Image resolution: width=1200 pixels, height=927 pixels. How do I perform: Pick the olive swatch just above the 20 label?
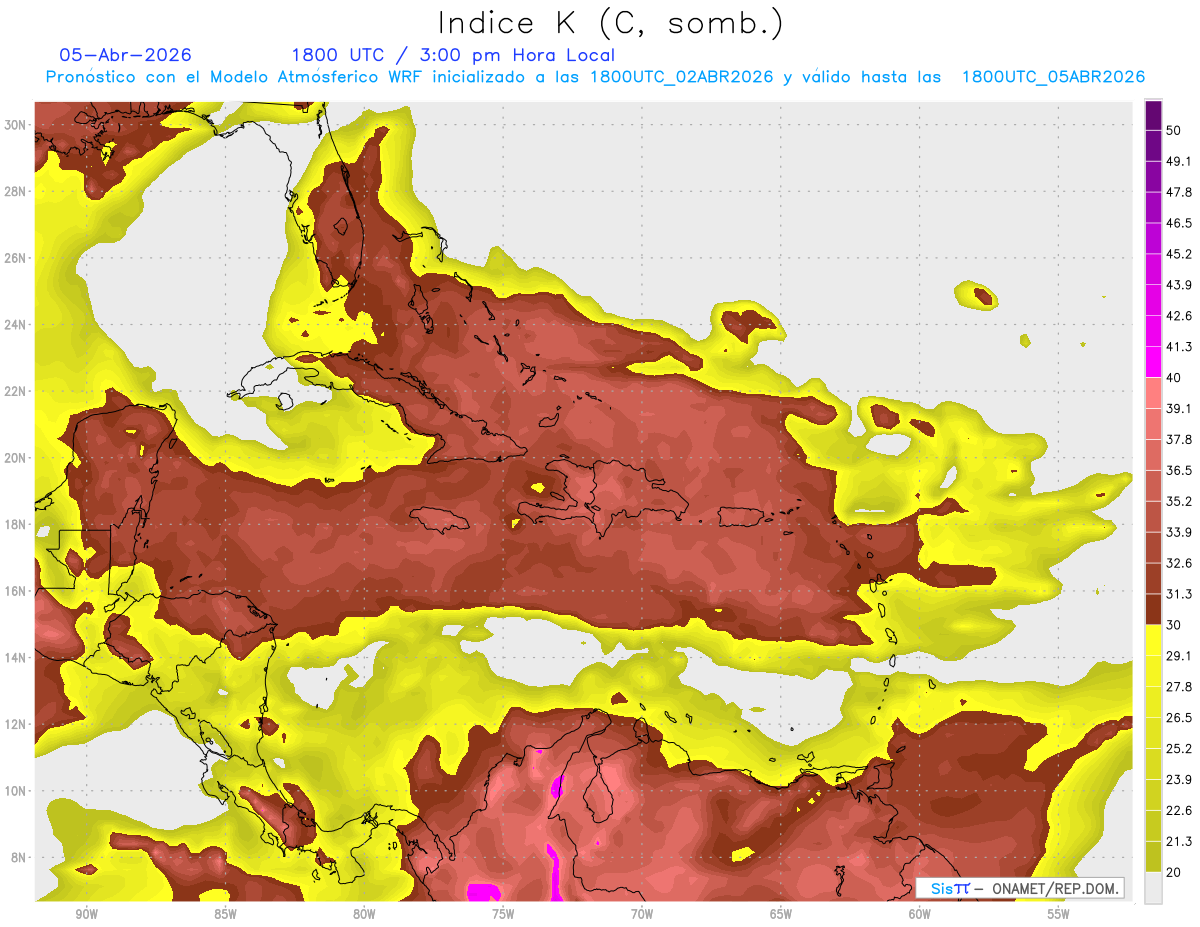[x=1153, y=857]
